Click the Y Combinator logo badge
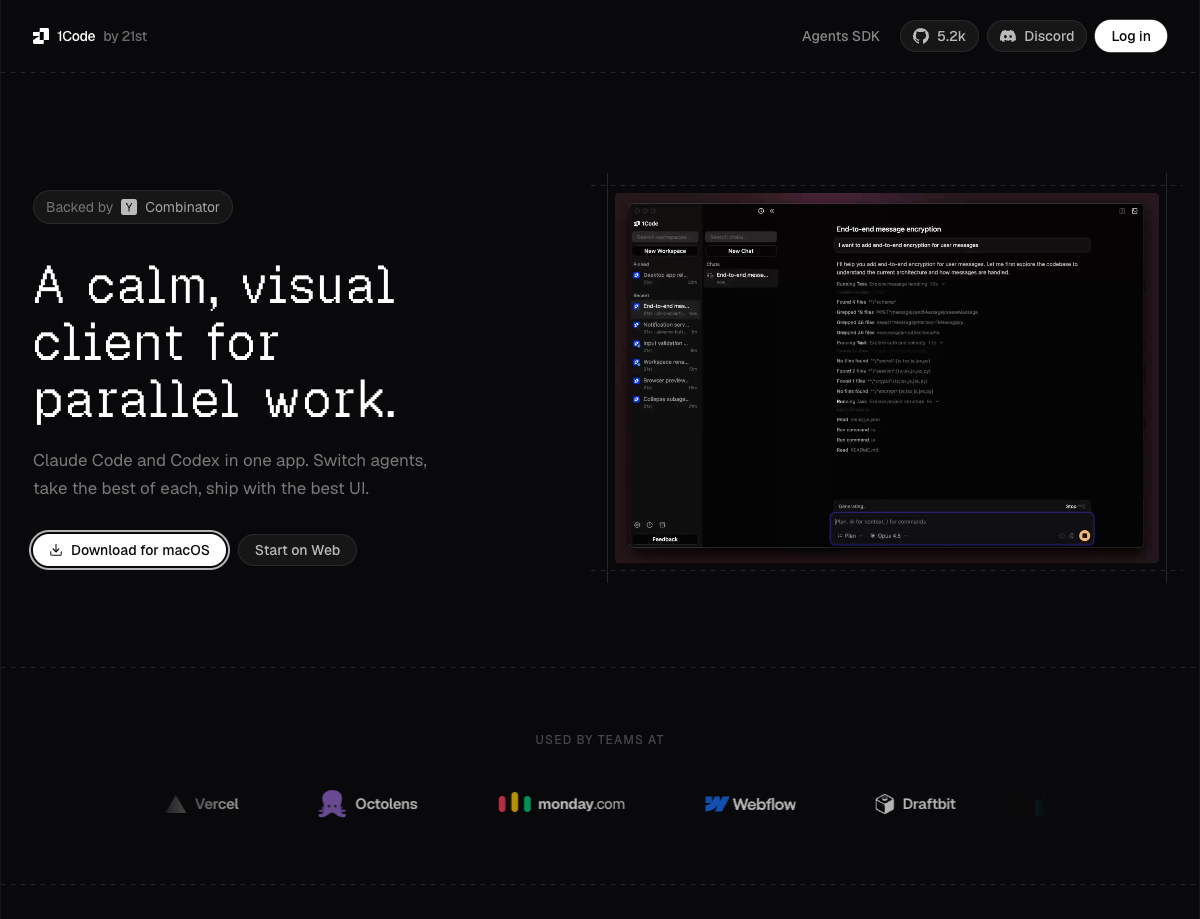Screen dimensions: 1200x919 (129, 207)
